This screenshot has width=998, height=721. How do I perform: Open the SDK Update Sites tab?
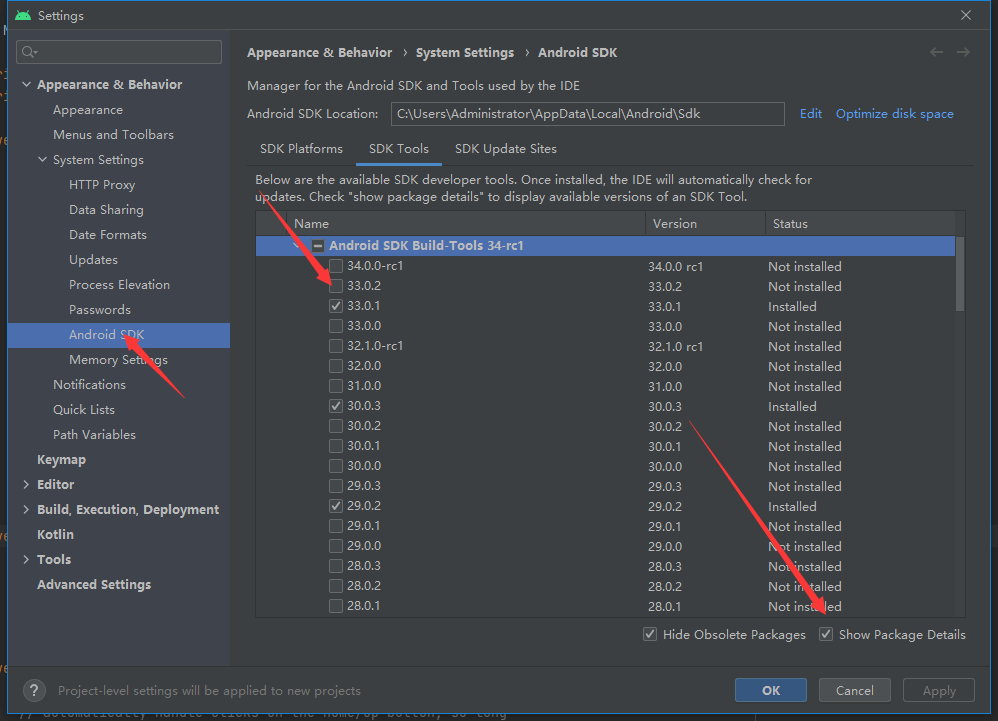[506, 149]
